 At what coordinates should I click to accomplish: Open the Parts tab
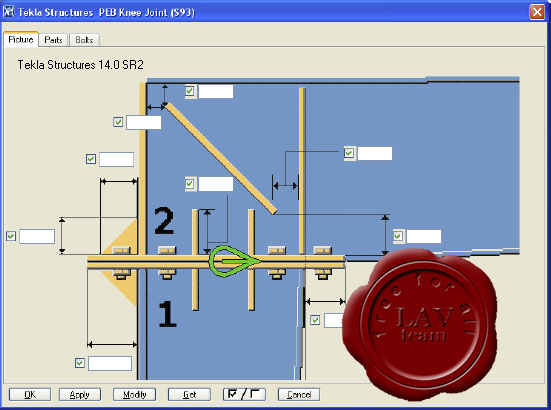tap(53, 40)
